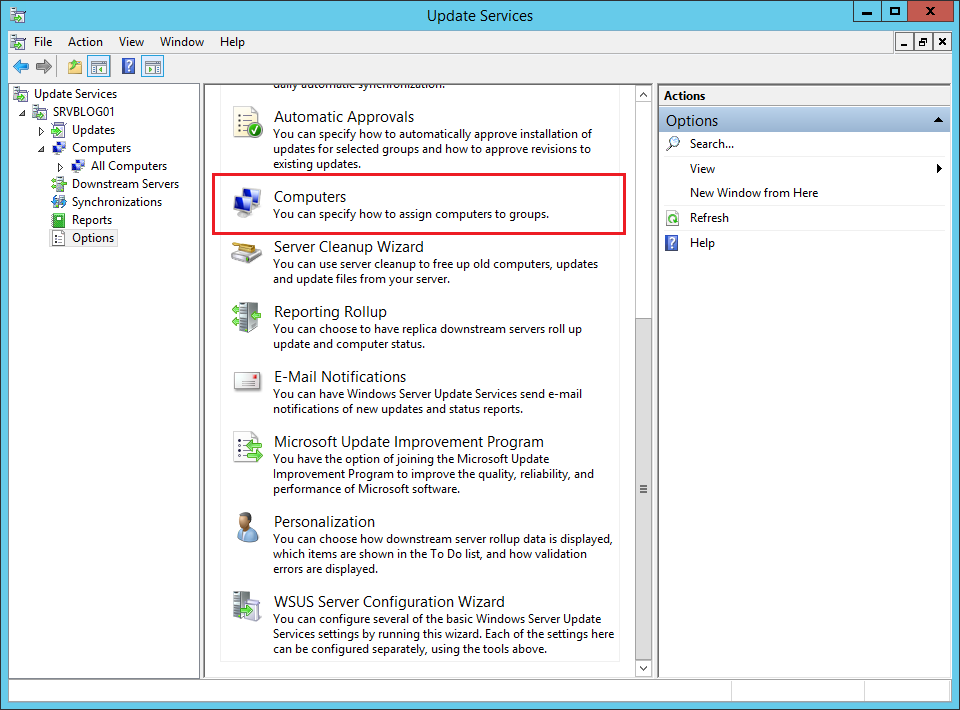Expand the All Computers tree node
960x710 pixels.
tap(60, 166)
